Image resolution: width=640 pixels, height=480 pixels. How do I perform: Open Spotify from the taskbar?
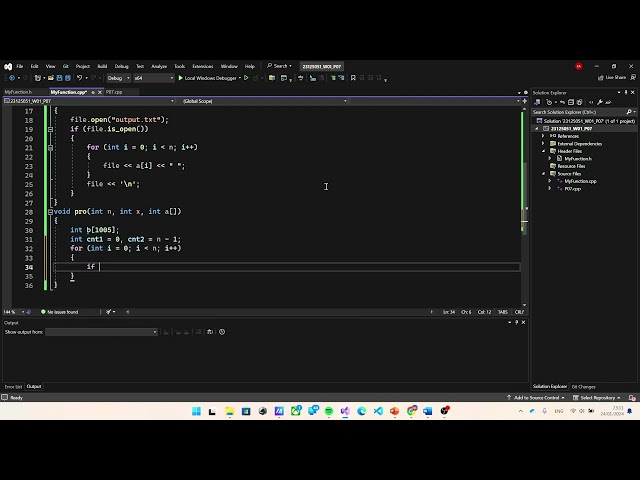[x=329, y=411]
